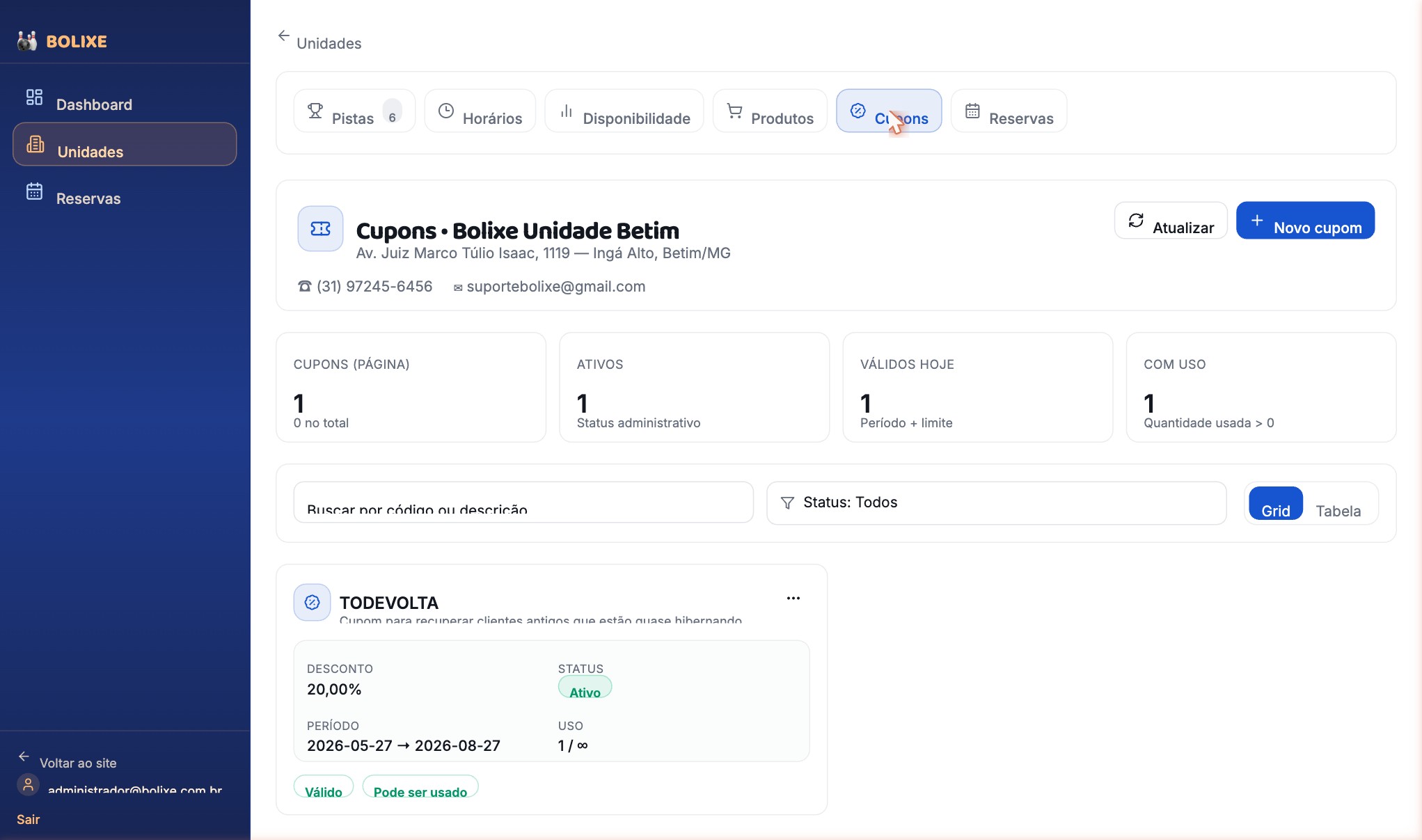Screen dimensions: 1422x840
Task: Click the Ativo status badge
Action: point(585,688)
